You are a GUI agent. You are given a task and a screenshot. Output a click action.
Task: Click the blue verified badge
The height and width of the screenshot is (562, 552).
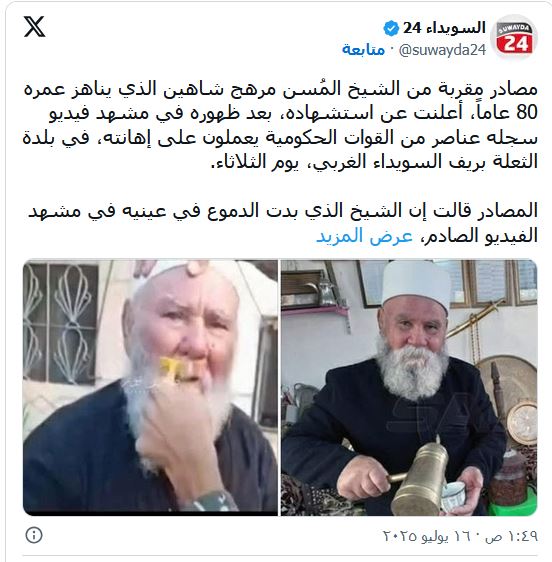coord(391,28)
